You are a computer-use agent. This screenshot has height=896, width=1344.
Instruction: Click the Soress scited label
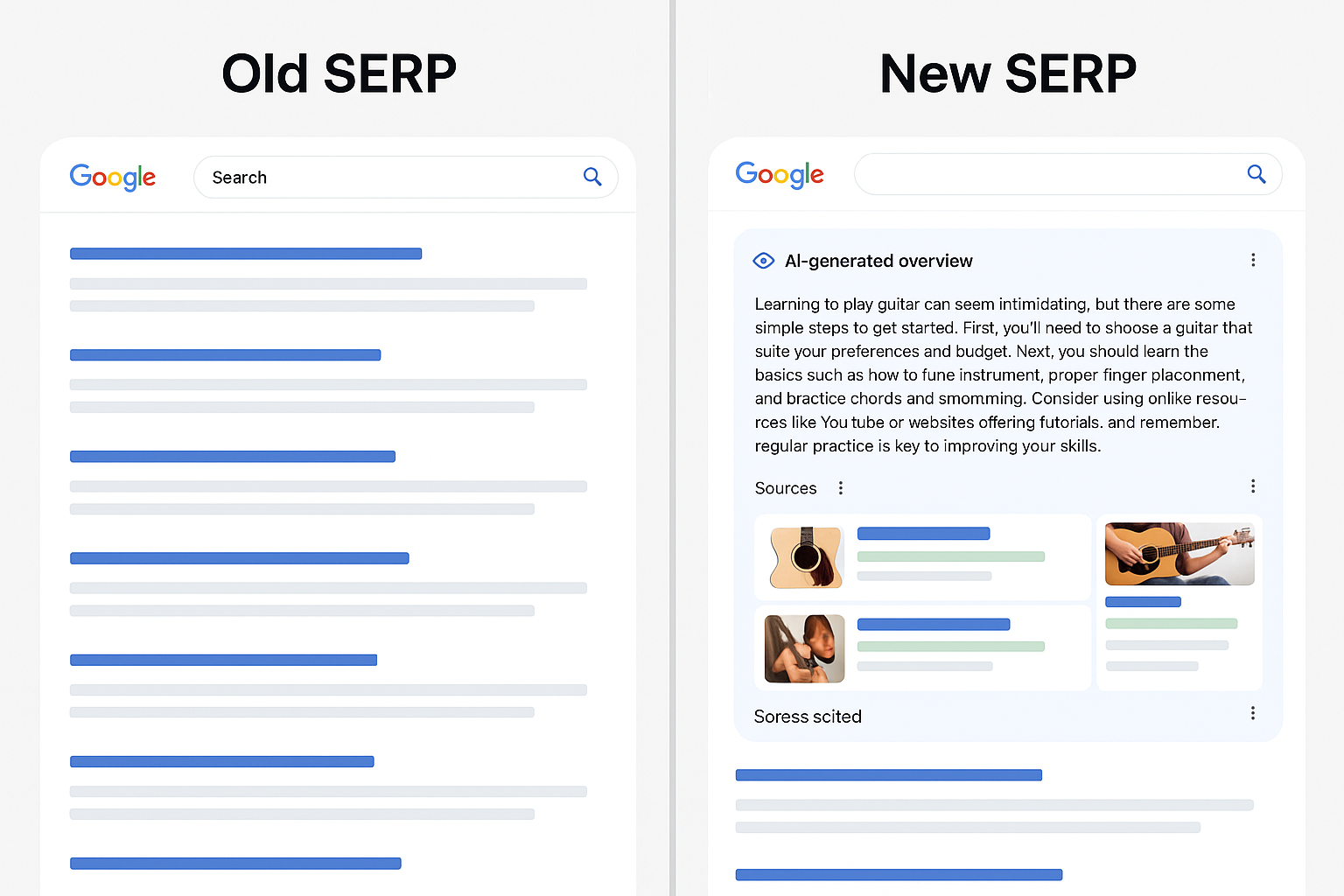click(808, 717)
